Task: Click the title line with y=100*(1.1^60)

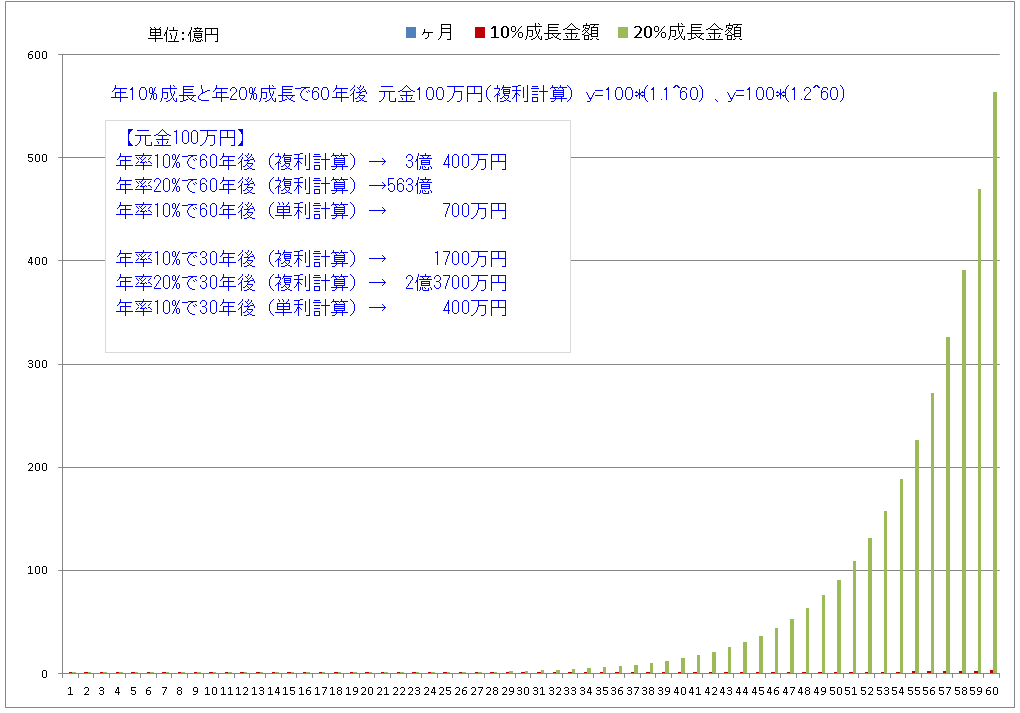Action: (x=477, y=94)
